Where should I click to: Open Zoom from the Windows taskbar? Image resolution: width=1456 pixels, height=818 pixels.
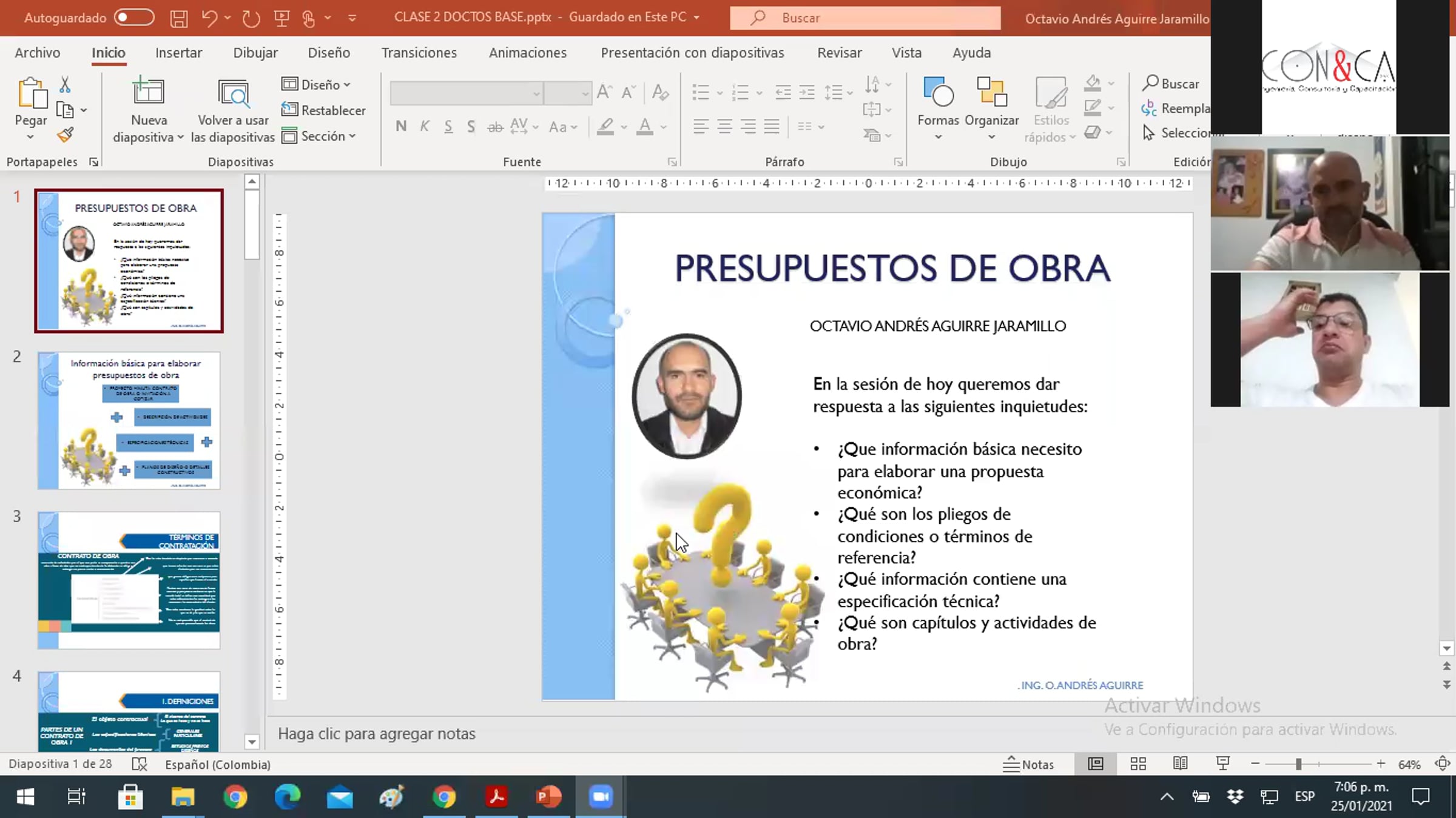click(600, 796)
